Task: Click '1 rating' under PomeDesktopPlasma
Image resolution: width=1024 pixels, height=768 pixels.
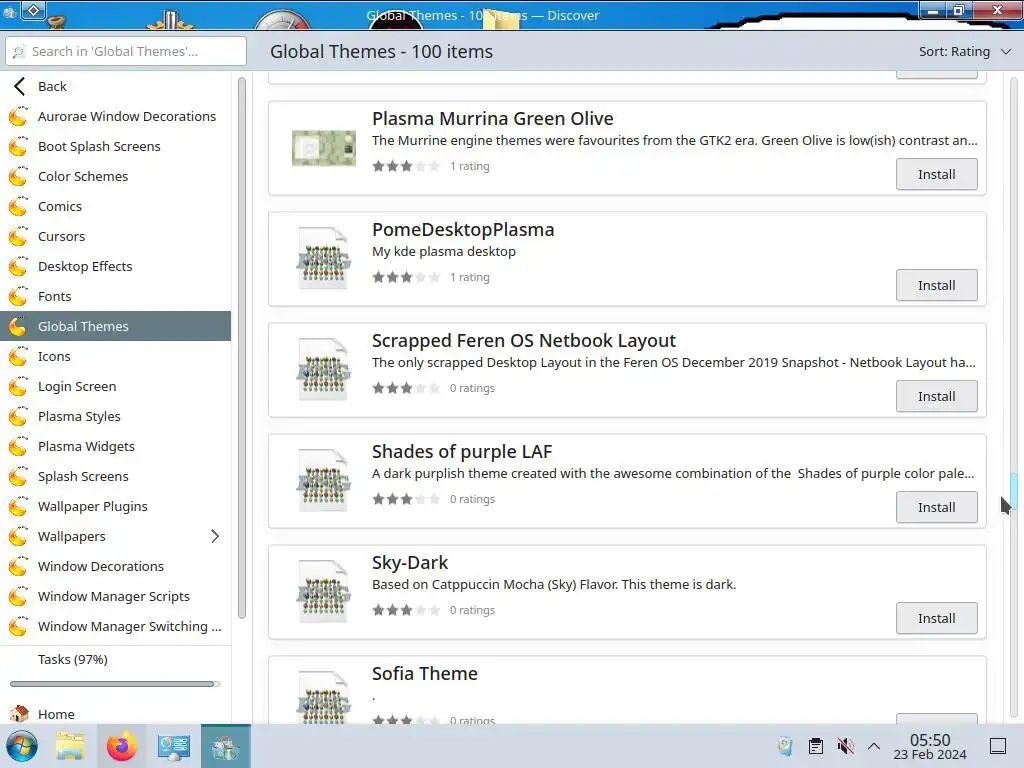Action: click(x=470, y=277)
